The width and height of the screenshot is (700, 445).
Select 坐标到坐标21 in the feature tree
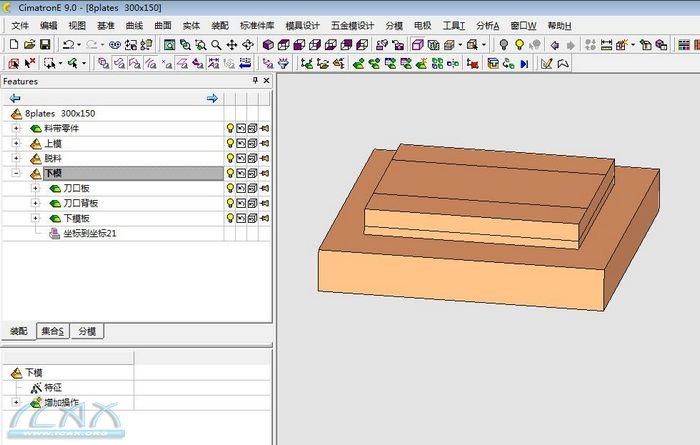(90, 234)
